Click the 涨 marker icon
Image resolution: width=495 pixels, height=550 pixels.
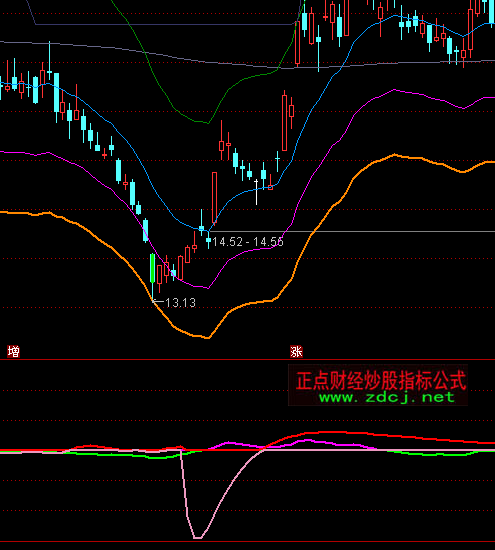click(x=296, y=351)
